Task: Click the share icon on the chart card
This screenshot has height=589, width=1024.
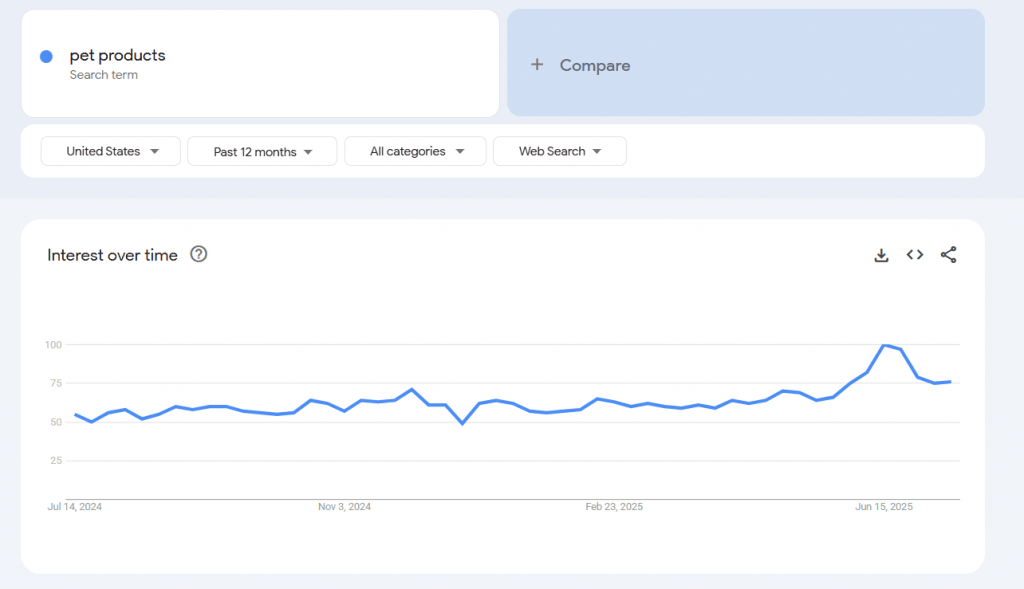Action: click(x=948, y=255)
